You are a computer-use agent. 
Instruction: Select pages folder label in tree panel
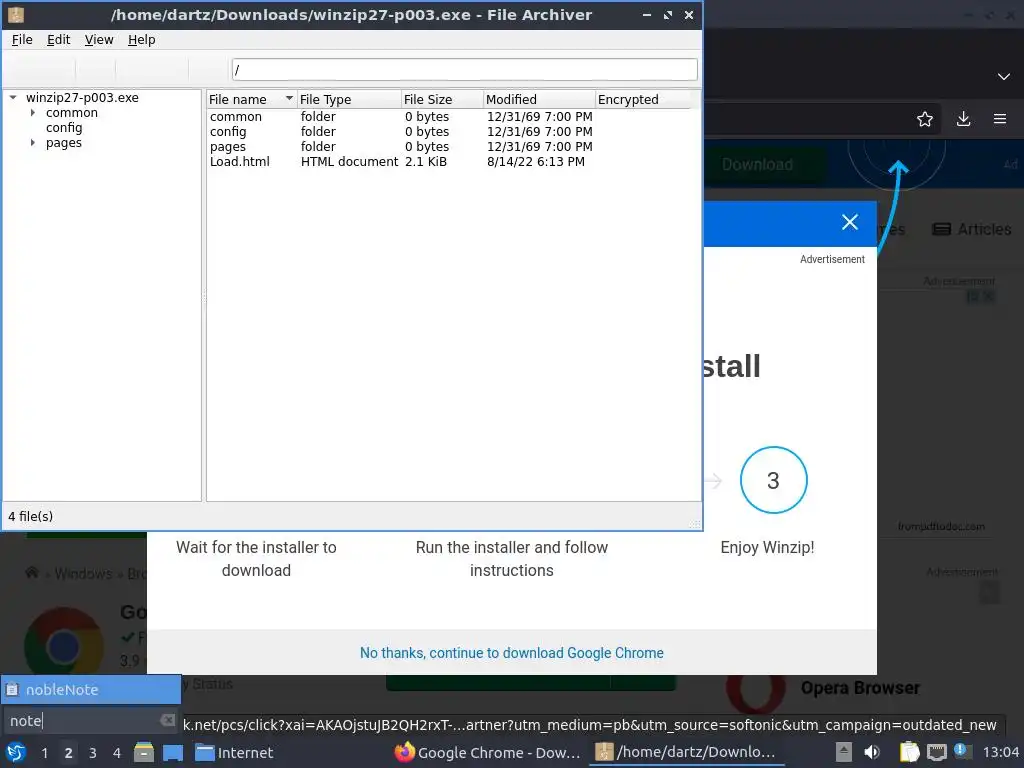[64, 142]
